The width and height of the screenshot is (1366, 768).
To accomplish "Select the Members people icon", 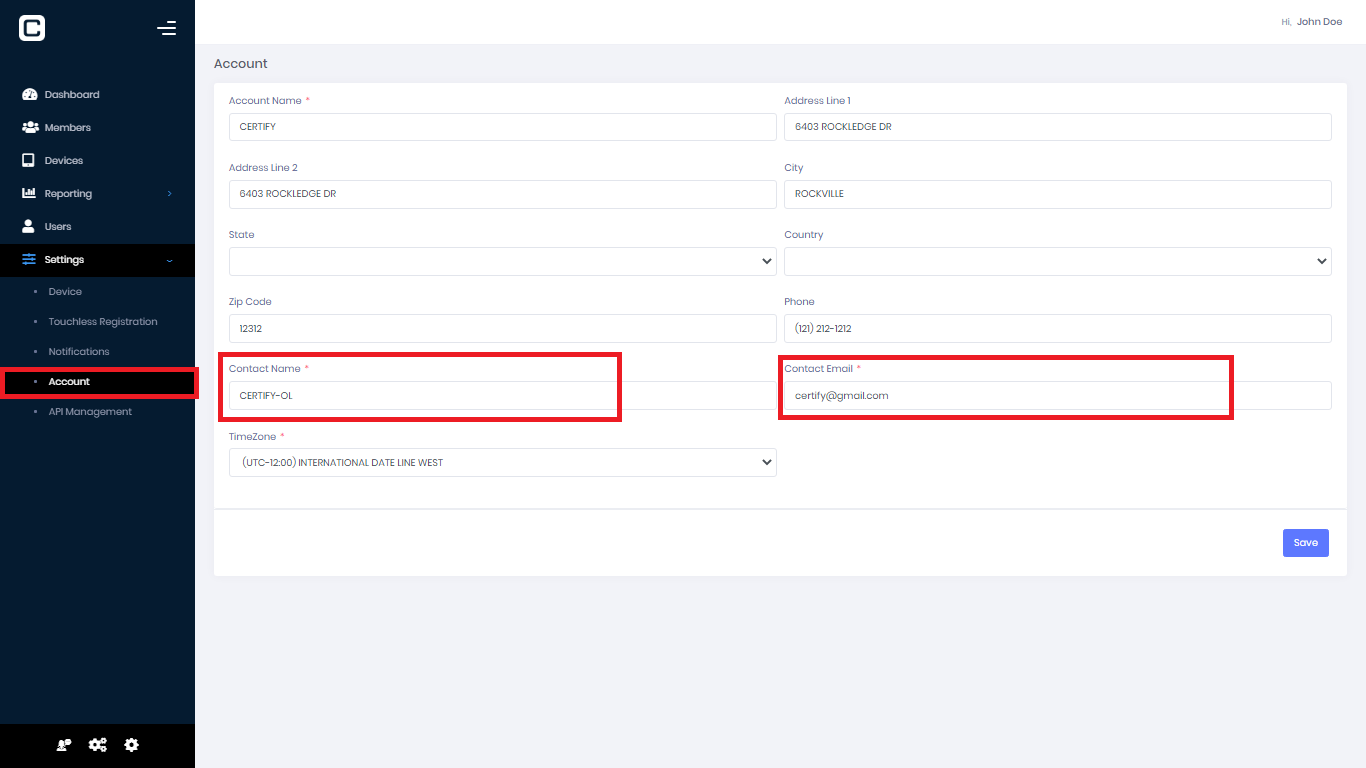I will point(30,127).
